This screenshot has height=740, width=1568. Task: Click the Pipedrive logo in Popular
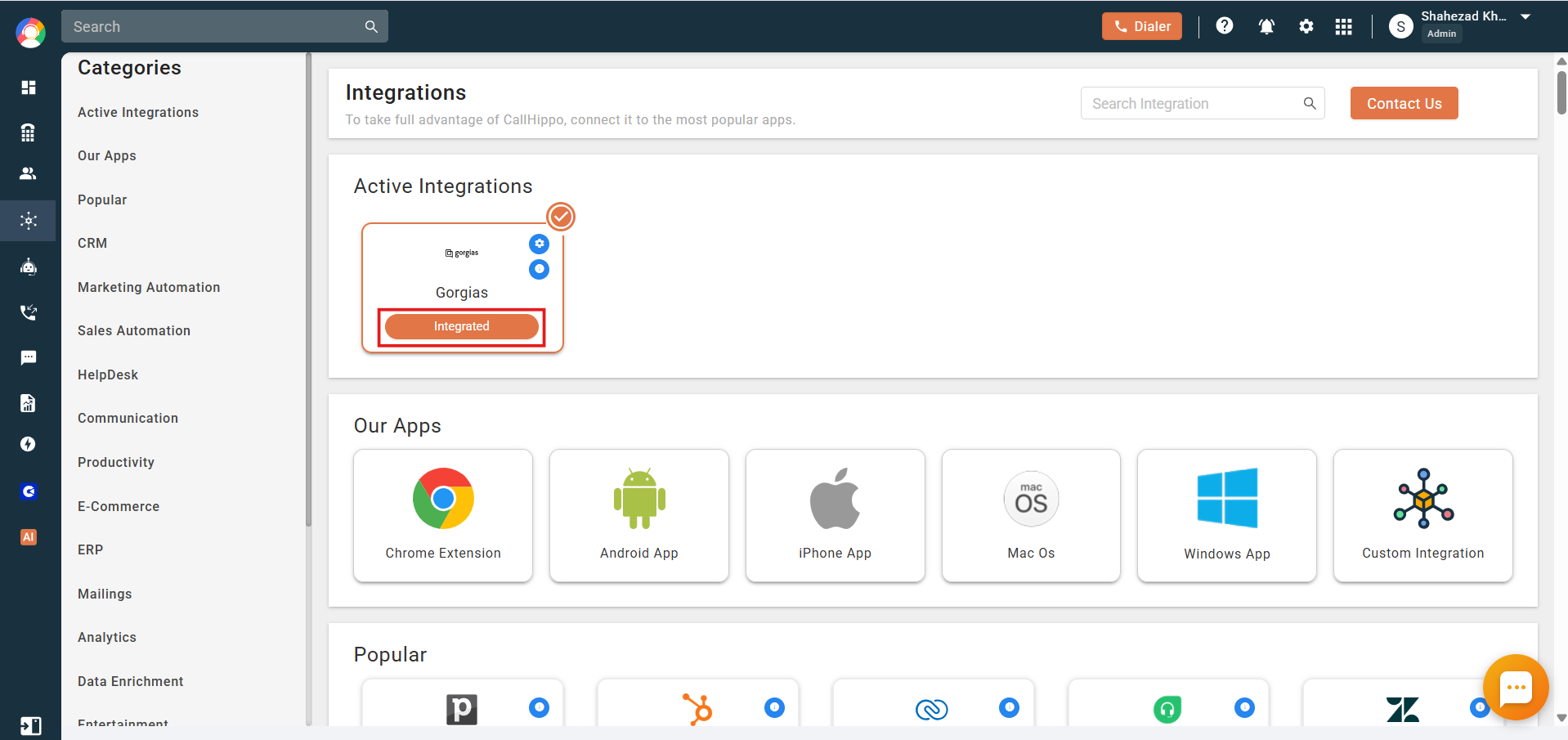tap(462, 709)
